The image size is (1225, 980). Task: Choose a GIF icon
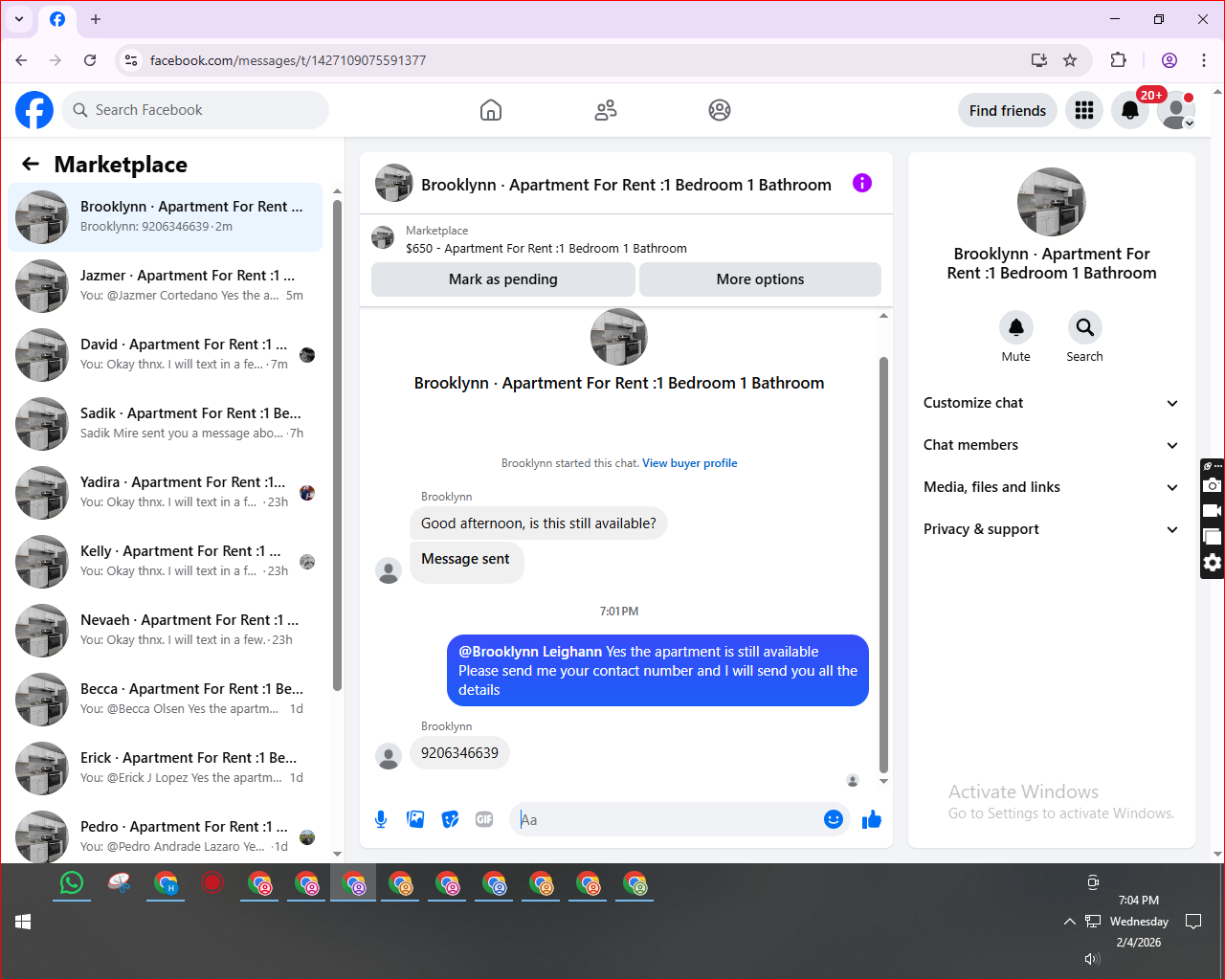[x=484, y=819]
